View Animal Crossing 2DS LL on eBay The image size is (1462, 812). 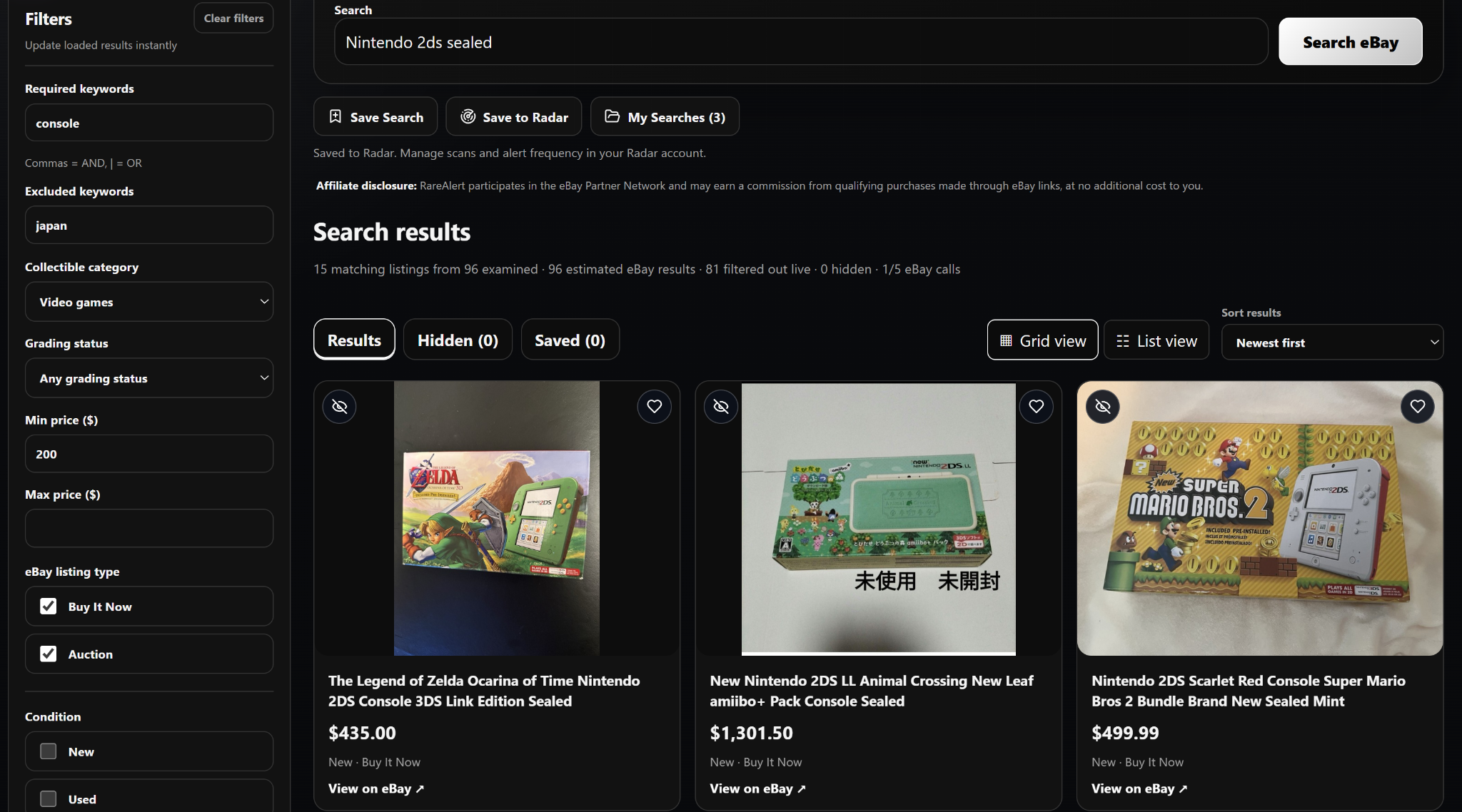tap(757, 788)
